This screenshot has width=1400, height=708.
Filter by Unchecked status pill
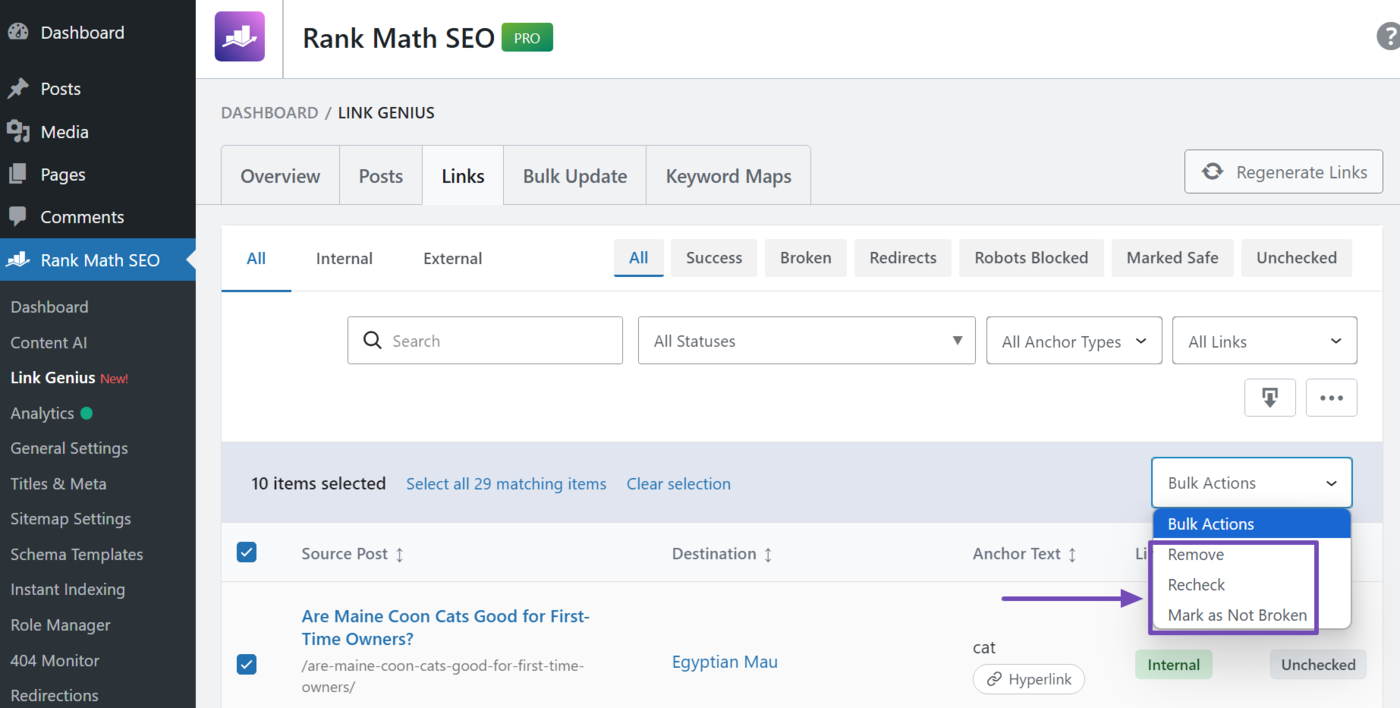coord(1296,257)
